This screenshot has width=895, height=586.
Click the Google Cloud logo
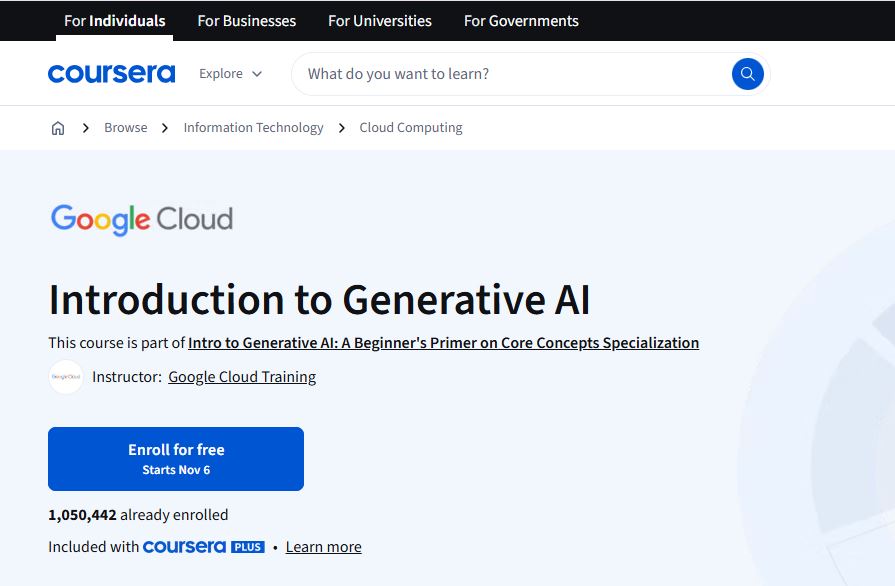click(x=141, y=219)
